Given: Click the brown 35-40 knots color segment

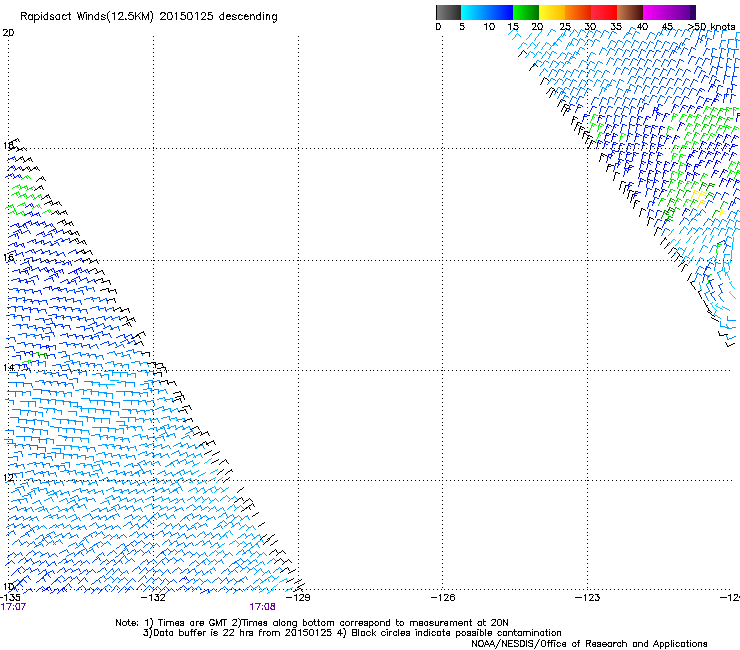Looking at the screenshot, I should (630, 12).
